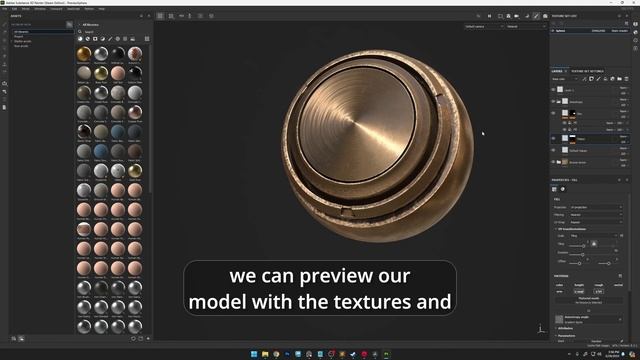Image resolution: width=640 pixels, height=360 pixels.
Task: Open the Material display mode dropdown in viewport
Action: 526,27
